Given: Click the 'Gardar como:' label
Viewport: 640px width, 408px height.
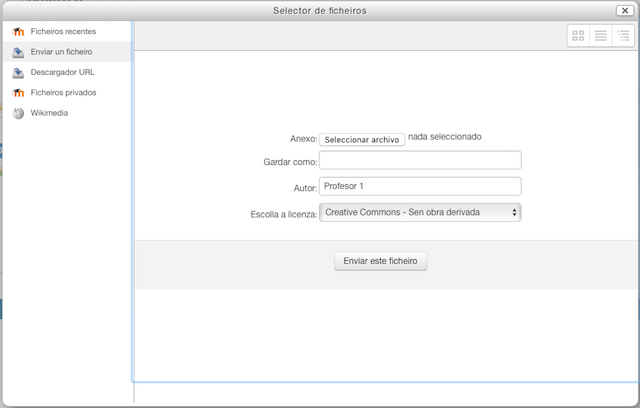Looking at the screenshot, I should coord(290,162).
